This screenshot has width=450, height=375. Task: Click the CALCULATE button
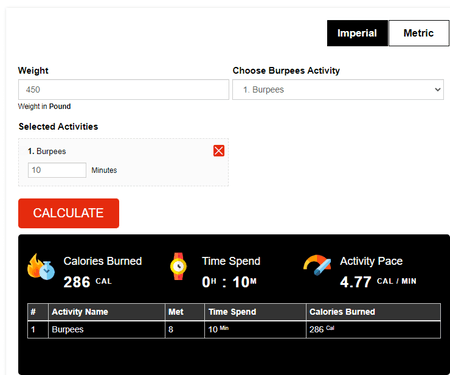68,213
